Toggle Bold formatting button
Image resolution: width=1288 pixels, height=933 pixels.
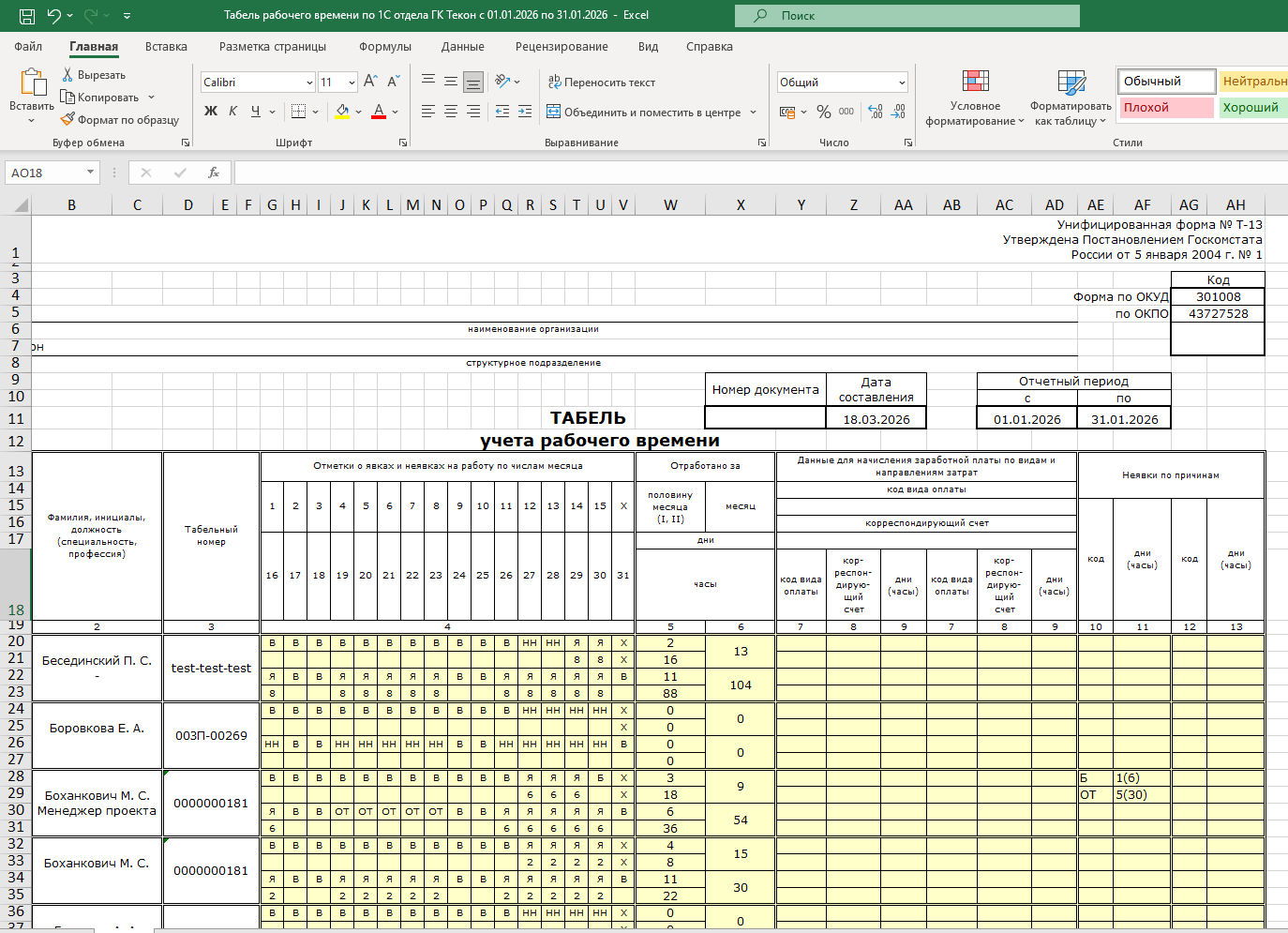[x=211, y=112]
